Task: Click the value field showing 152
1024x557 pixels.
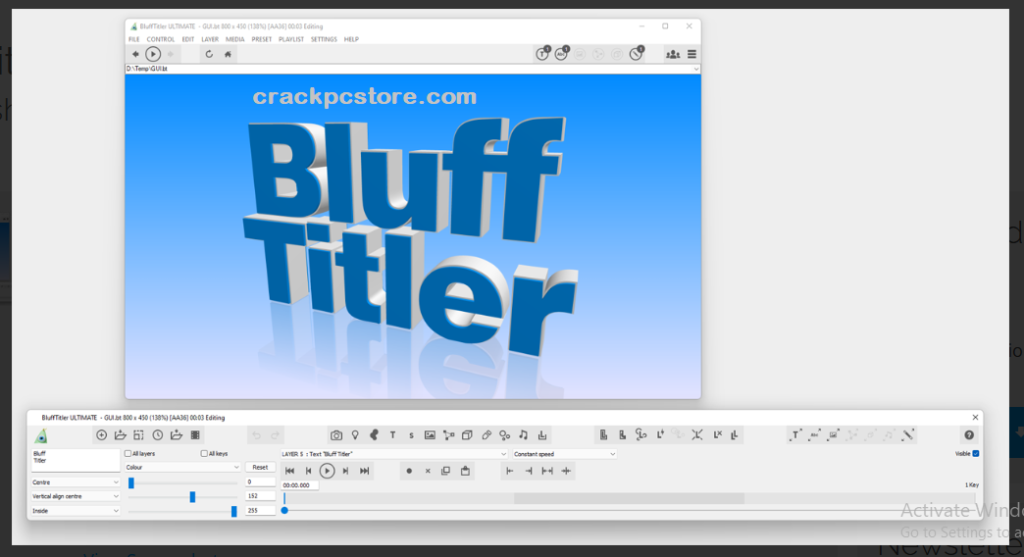Action: point(260,496)
